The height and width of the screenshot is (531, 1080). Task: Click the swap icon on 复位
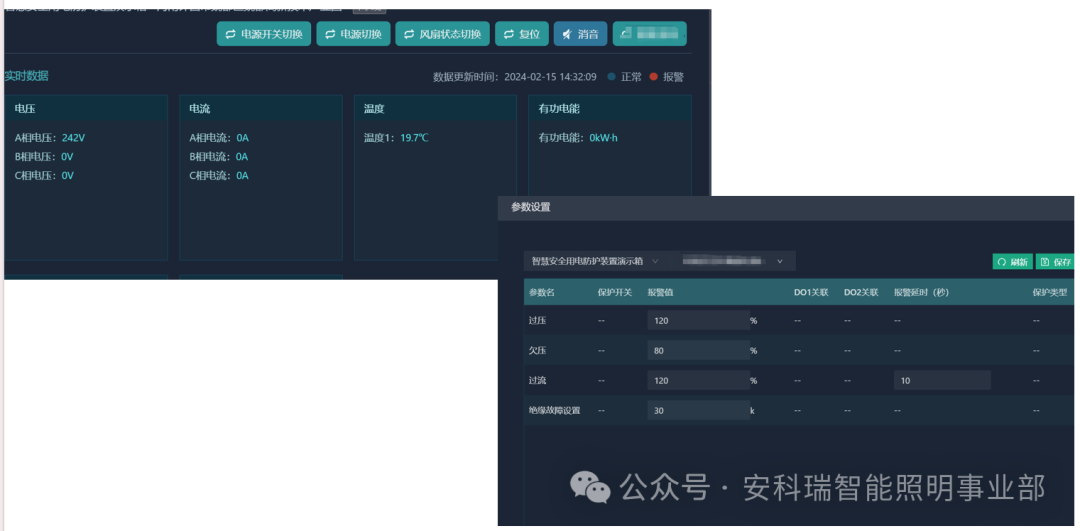tap(509, 34)
